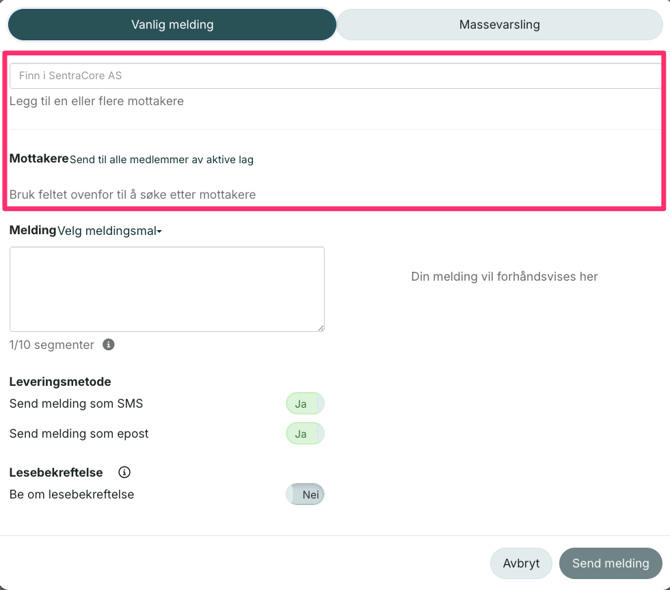Click the info icon beside segment counter
The image size is (670, 590).
pos(108,345)
